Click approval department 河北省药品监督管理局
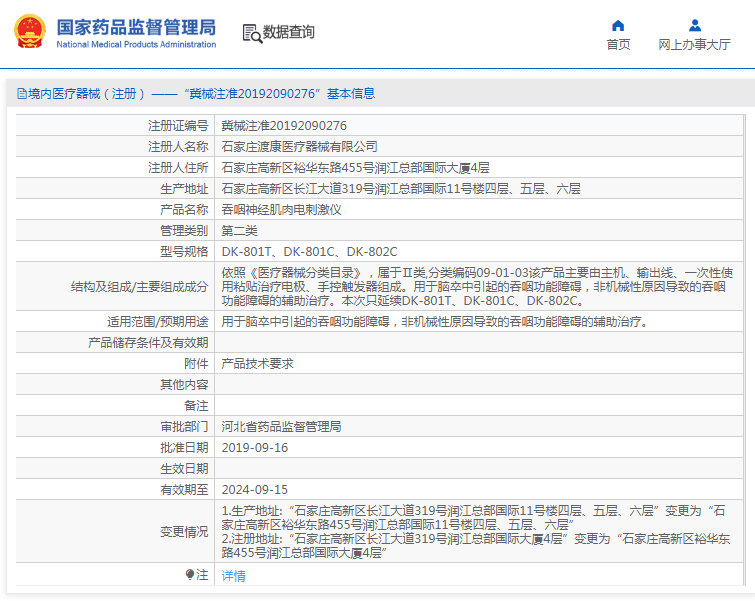 [x=281, y=426]
